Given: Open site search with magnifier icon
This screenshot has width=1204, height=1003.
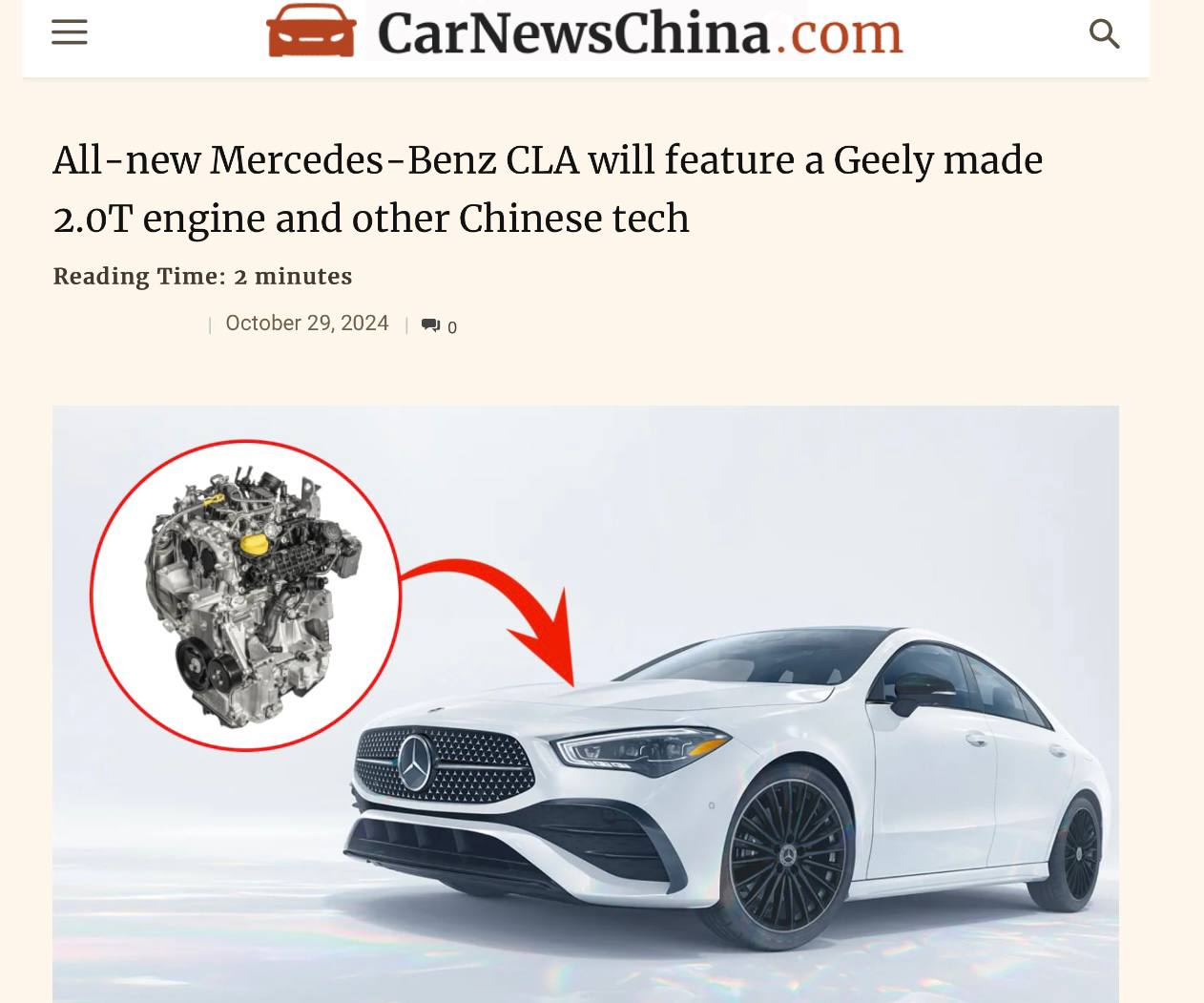Looking at the screenshot, I should pyautogui.click(x=1104, y=33).
